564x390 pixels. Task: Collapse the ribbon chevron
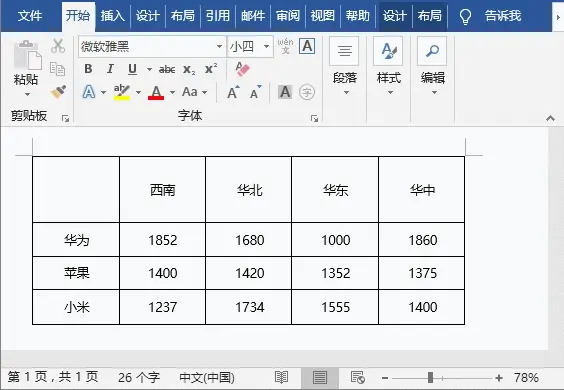pyautogui.click(x=550, y=118)
